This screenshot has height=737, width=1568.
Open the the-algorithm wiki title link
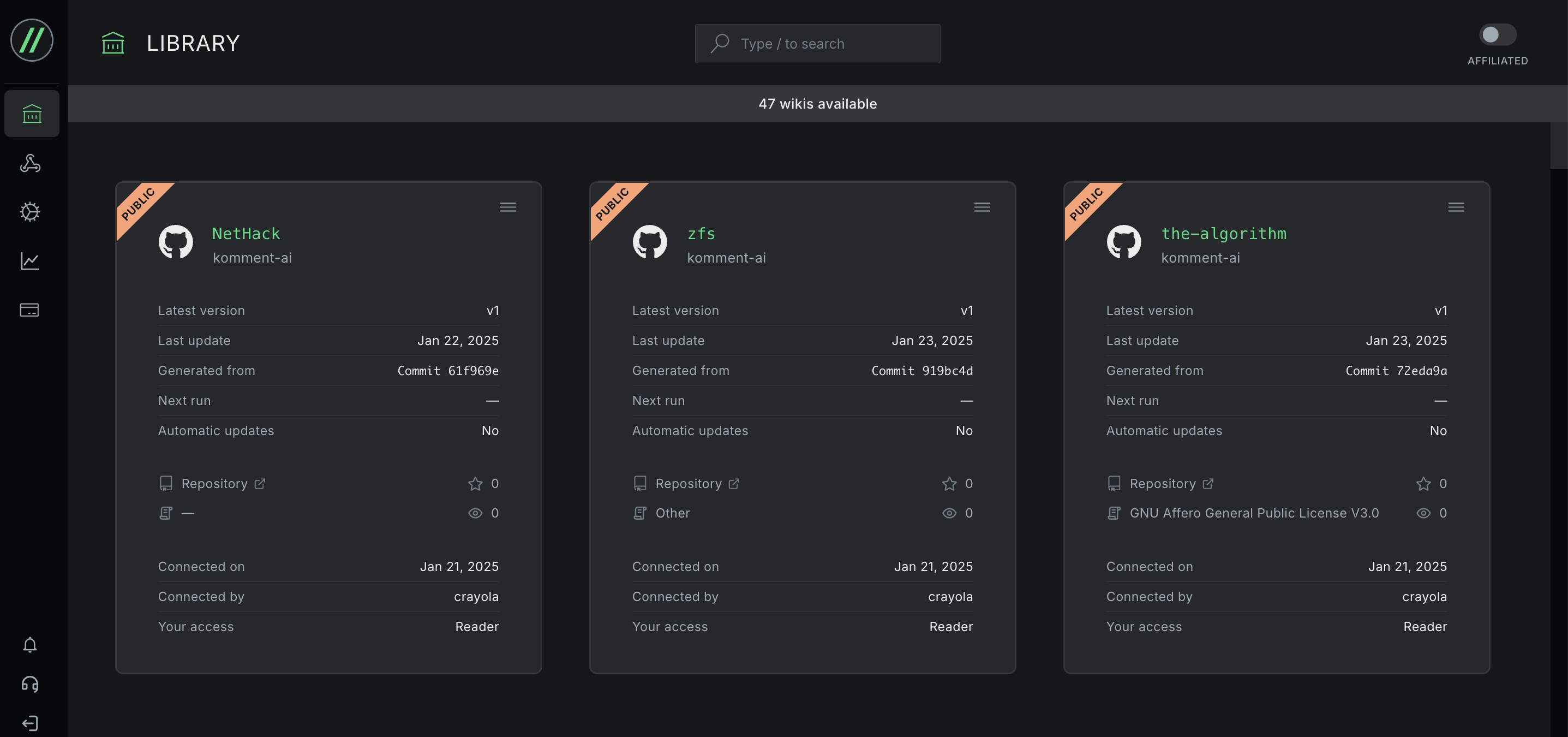(x=1224, y=233)
